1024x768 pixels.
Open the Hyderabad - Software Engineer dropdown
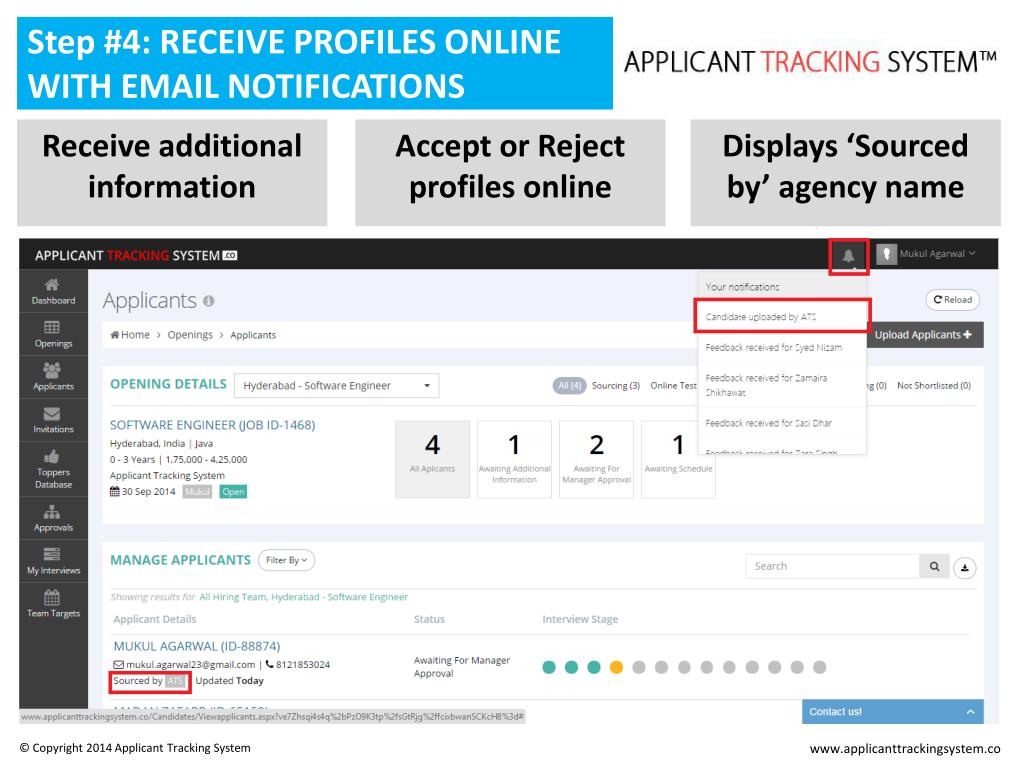336,385
